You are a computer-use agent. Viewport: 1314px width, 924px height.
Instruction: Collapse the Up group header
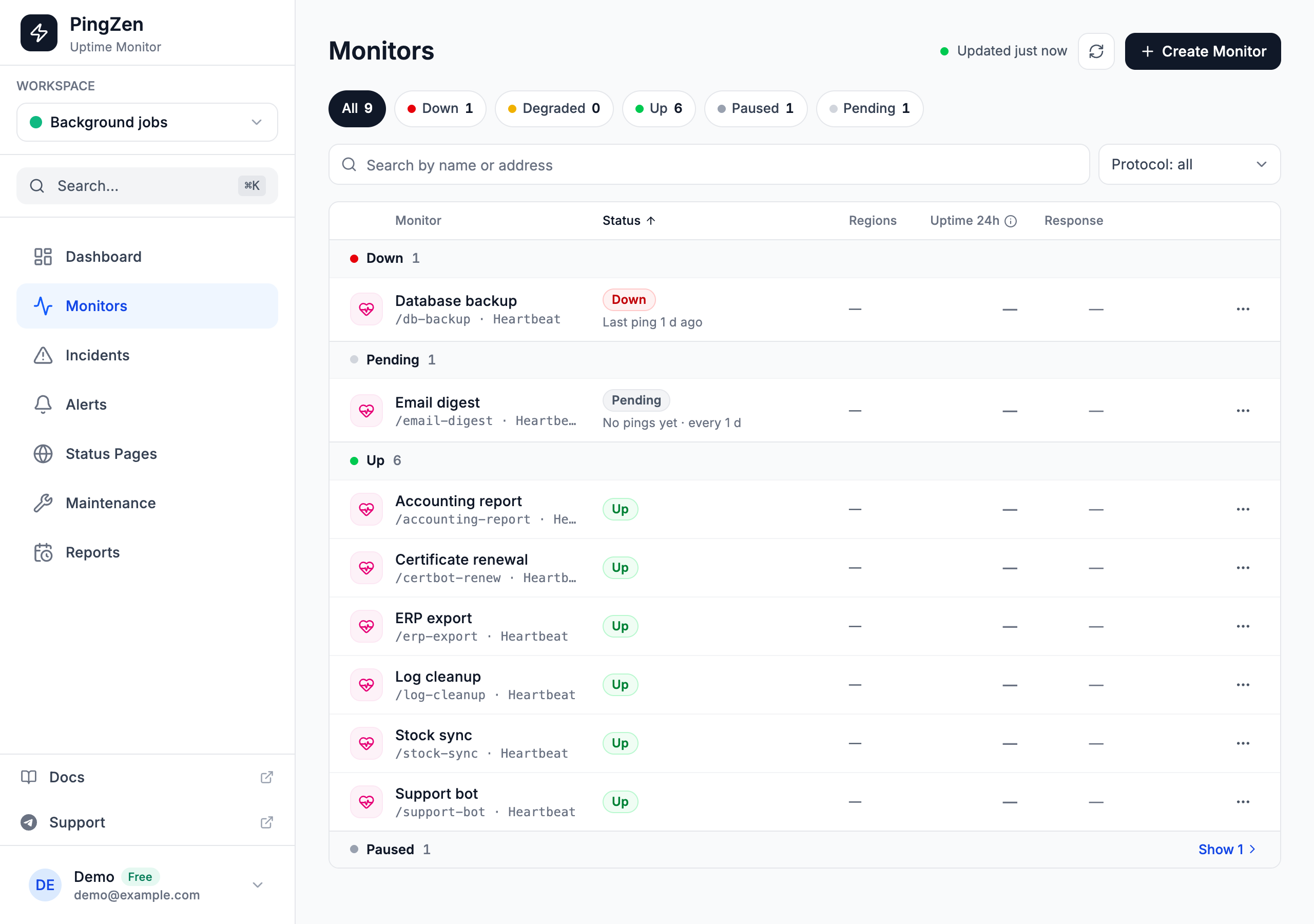[804, 461]
